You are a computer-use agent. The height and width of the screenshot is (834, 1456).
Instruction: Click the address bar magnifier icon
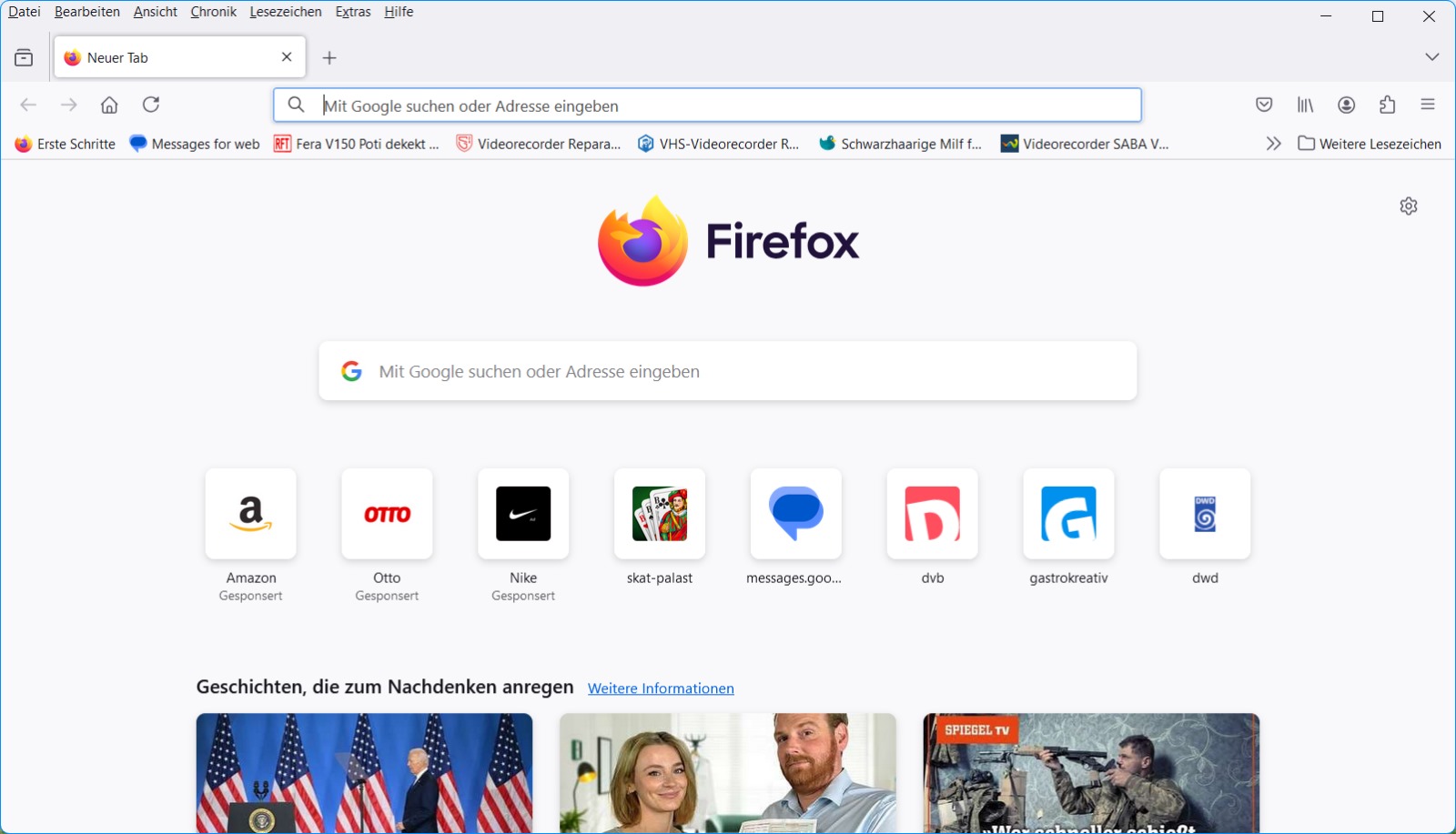click(296, 106)
